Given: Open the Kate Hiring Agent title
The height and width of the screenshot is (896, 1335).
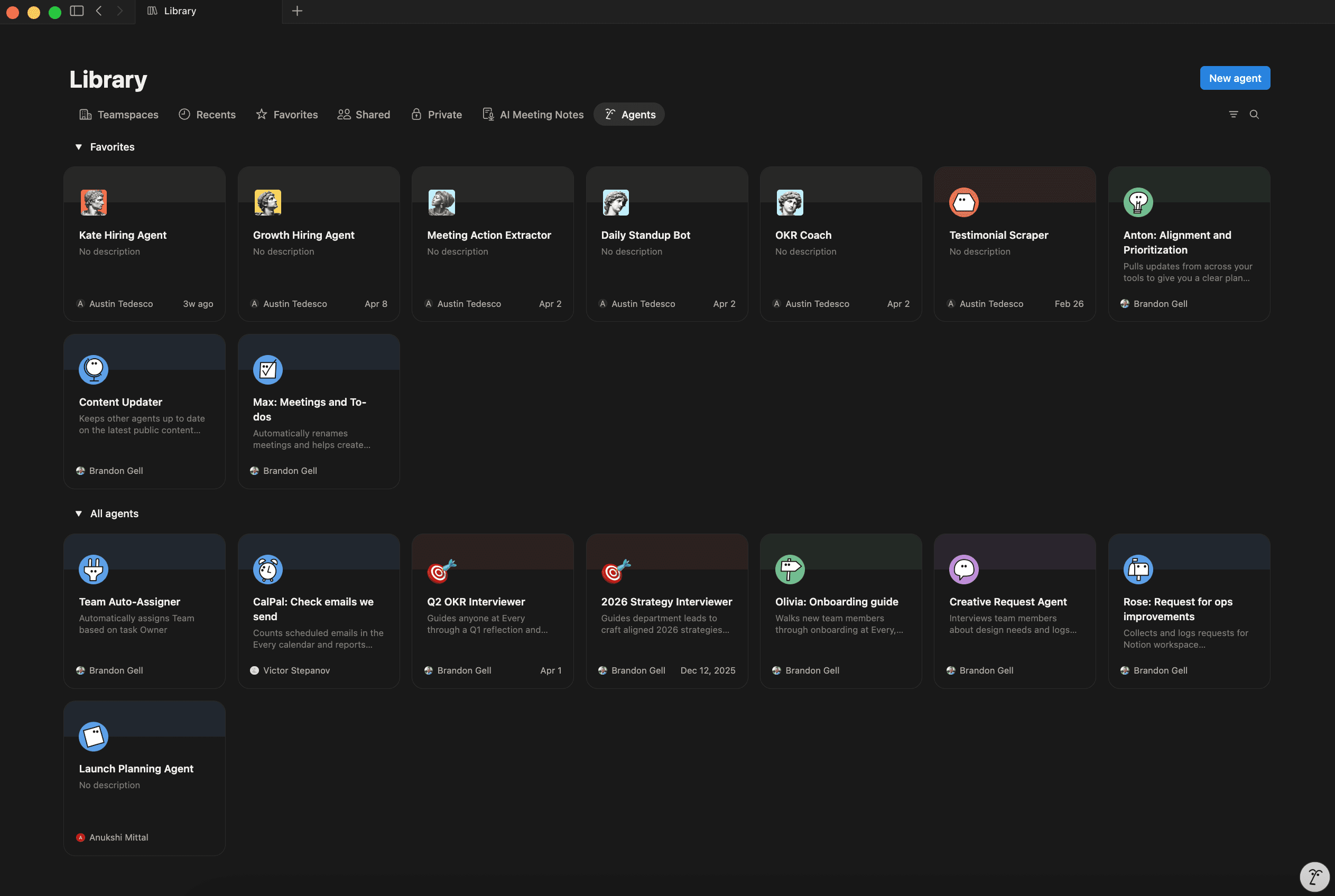Looking at the screenshot, I should pos(122,235).
